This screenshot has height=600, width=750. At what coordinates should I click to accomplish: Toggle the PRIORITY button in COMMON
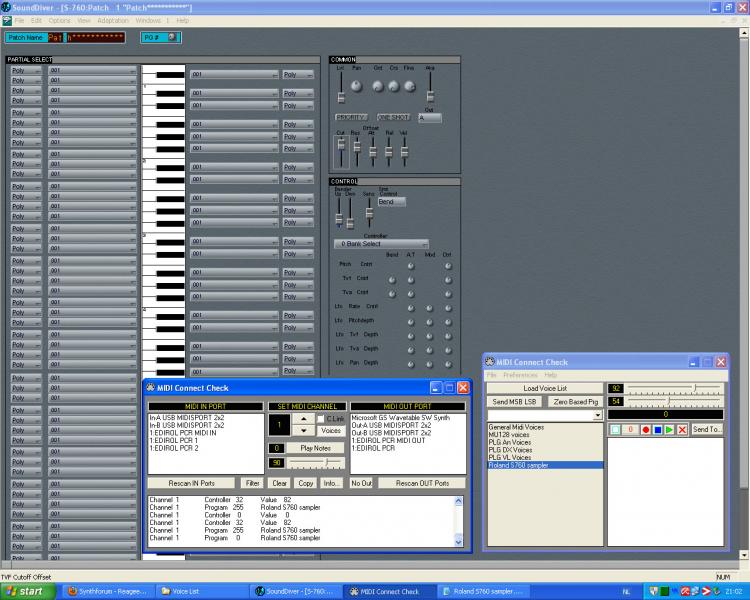pyautogui.click(x=351, y=117)
